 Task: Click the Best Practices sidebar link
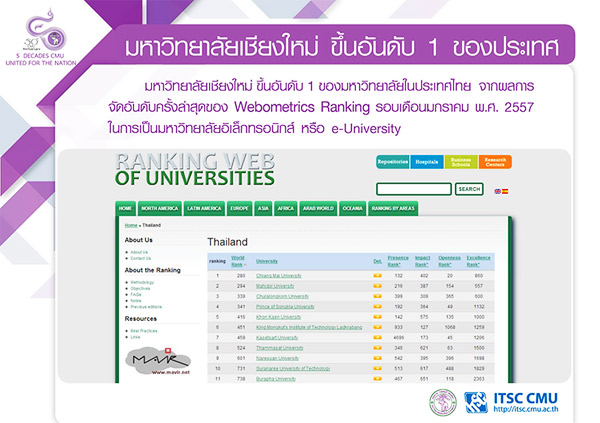(144, 331)
